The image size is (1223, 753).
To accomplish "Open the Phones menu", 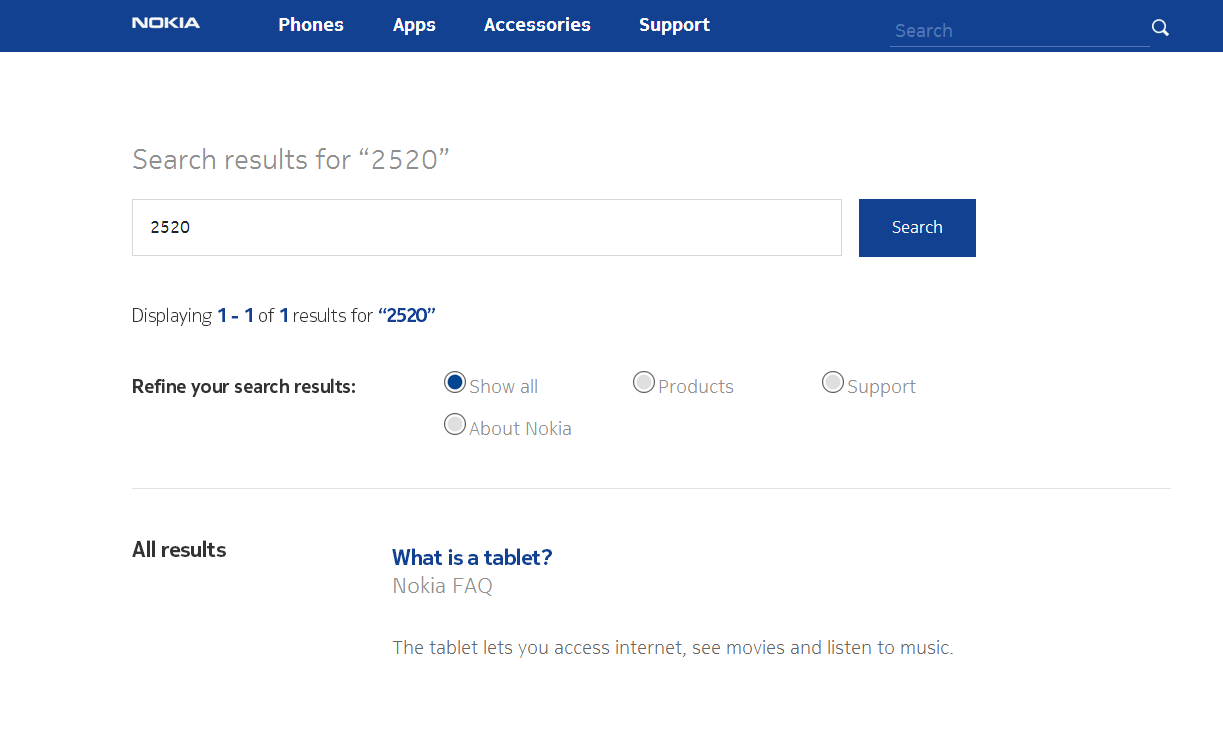I will (x=311, y=25).
